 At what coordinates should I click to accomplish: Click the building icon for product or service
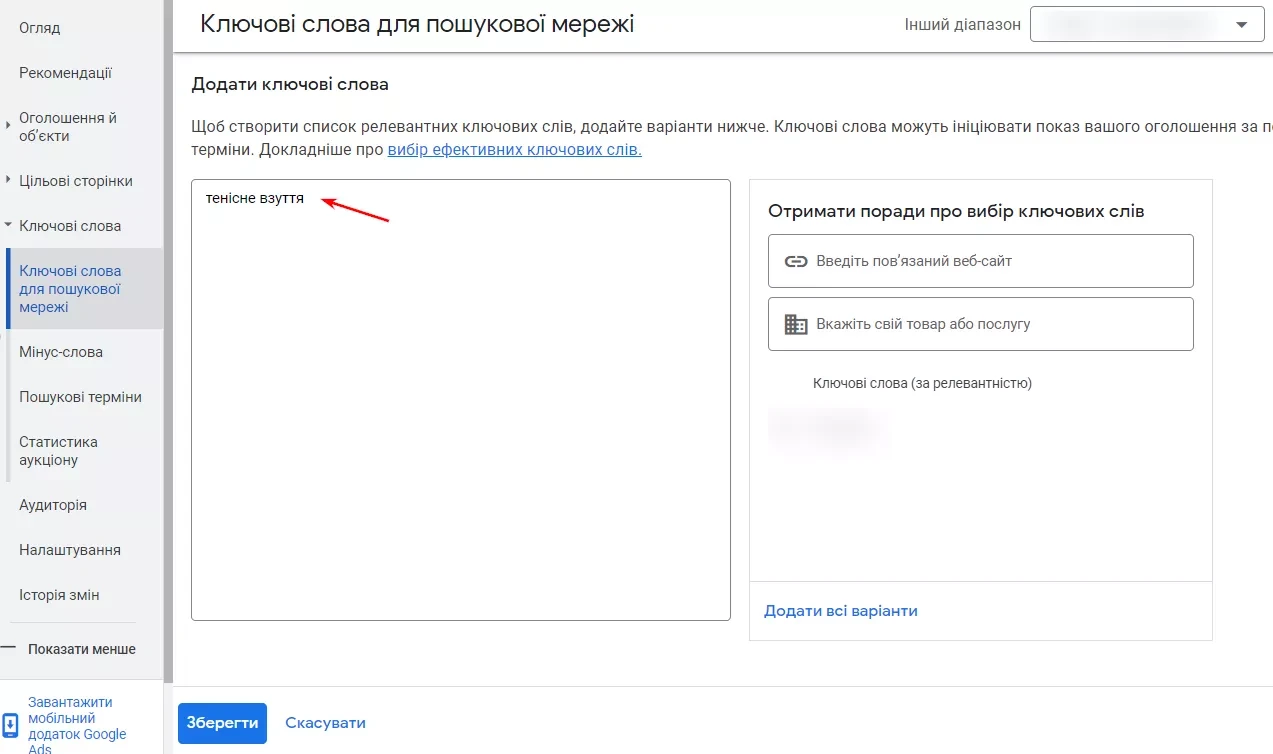point(796,324)
